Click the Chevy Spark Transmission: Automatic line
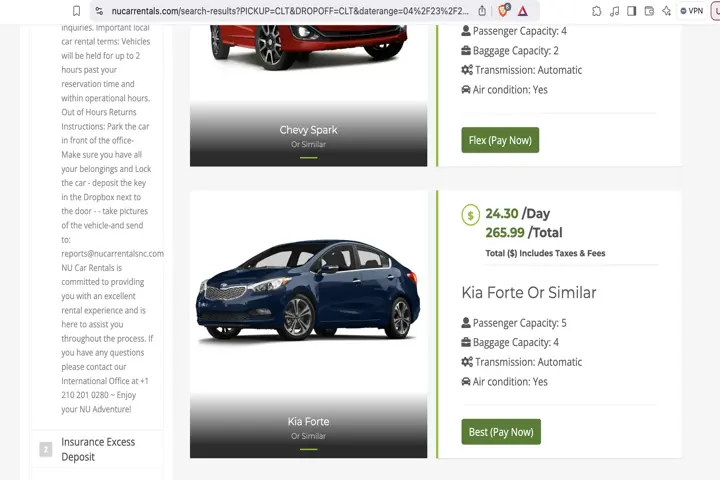The image size is (720, 480). click(x=522, y=70)
